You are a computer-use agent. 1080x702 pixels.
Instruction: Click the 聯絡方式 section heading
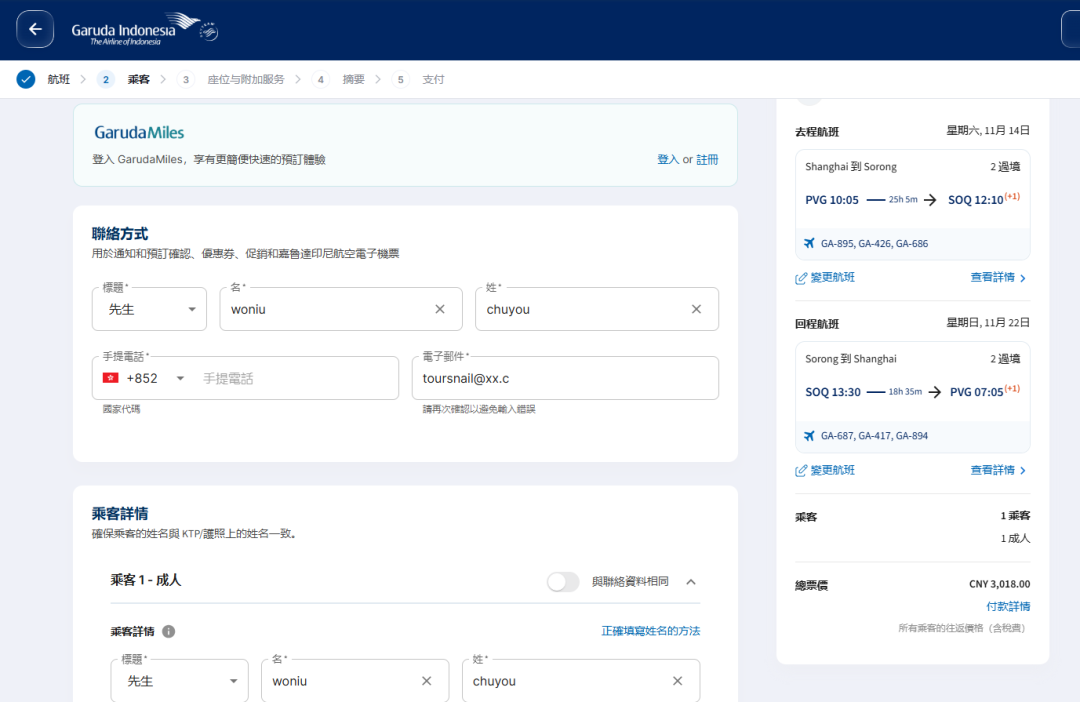click(120, 234)
